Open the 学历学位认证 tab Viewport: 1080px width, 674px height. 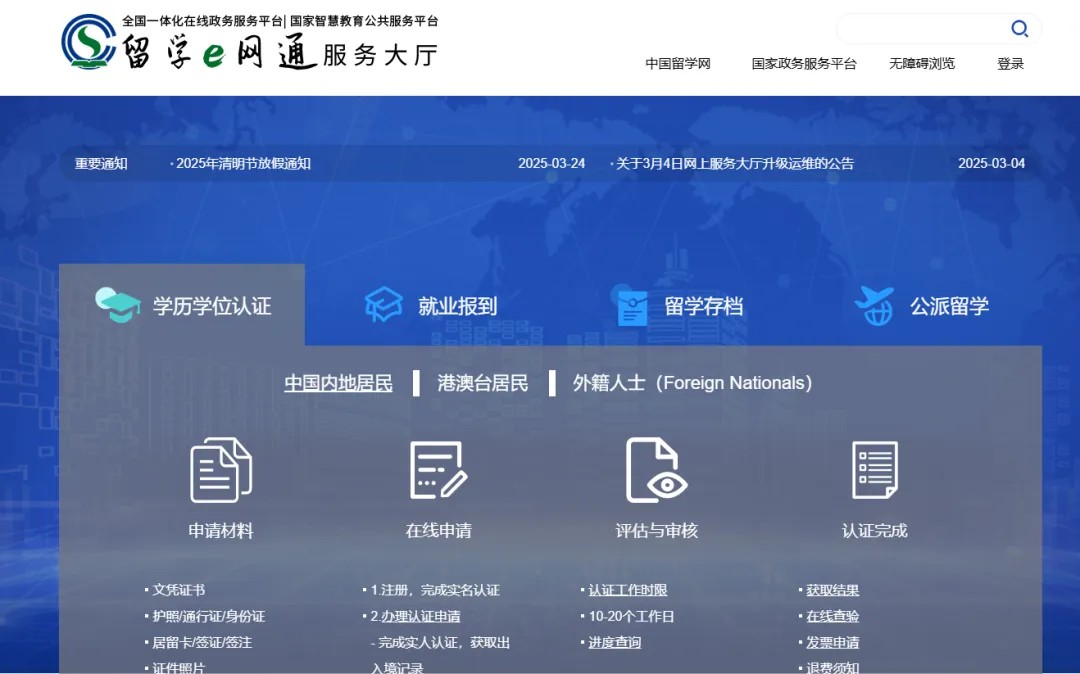click(182, 306)
